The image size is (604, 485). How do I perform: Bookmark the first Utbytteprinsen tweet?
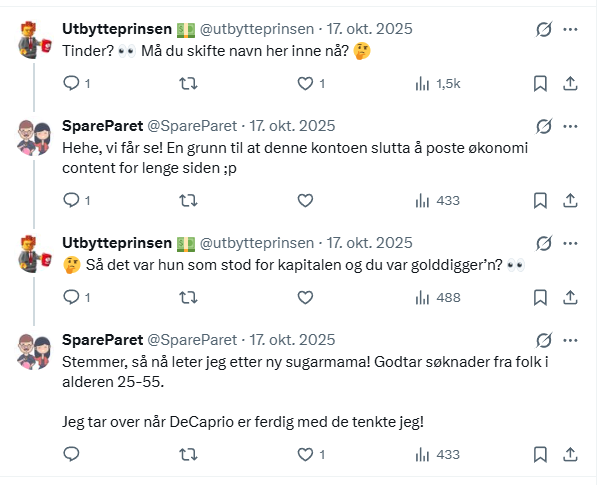[x=540, y=84]
